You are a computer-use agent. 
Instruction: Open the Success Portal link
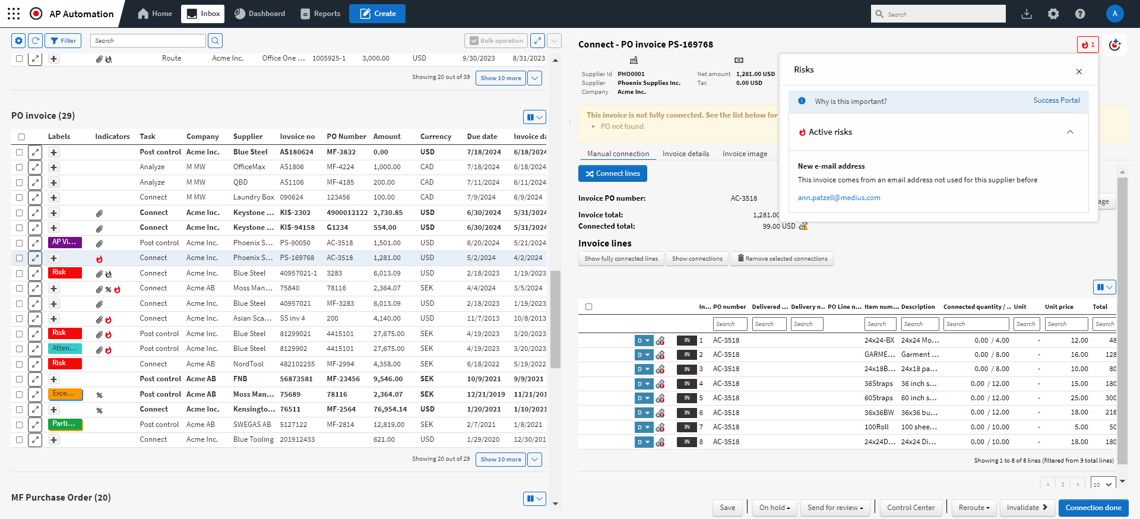click(x=1056, y=100)
